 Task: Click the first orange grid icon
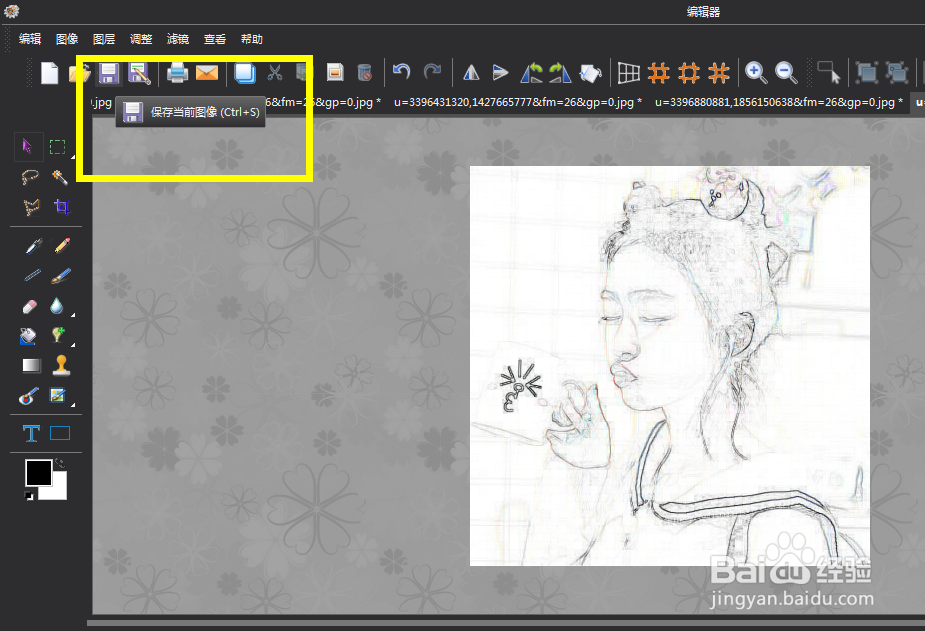point(658,73)
